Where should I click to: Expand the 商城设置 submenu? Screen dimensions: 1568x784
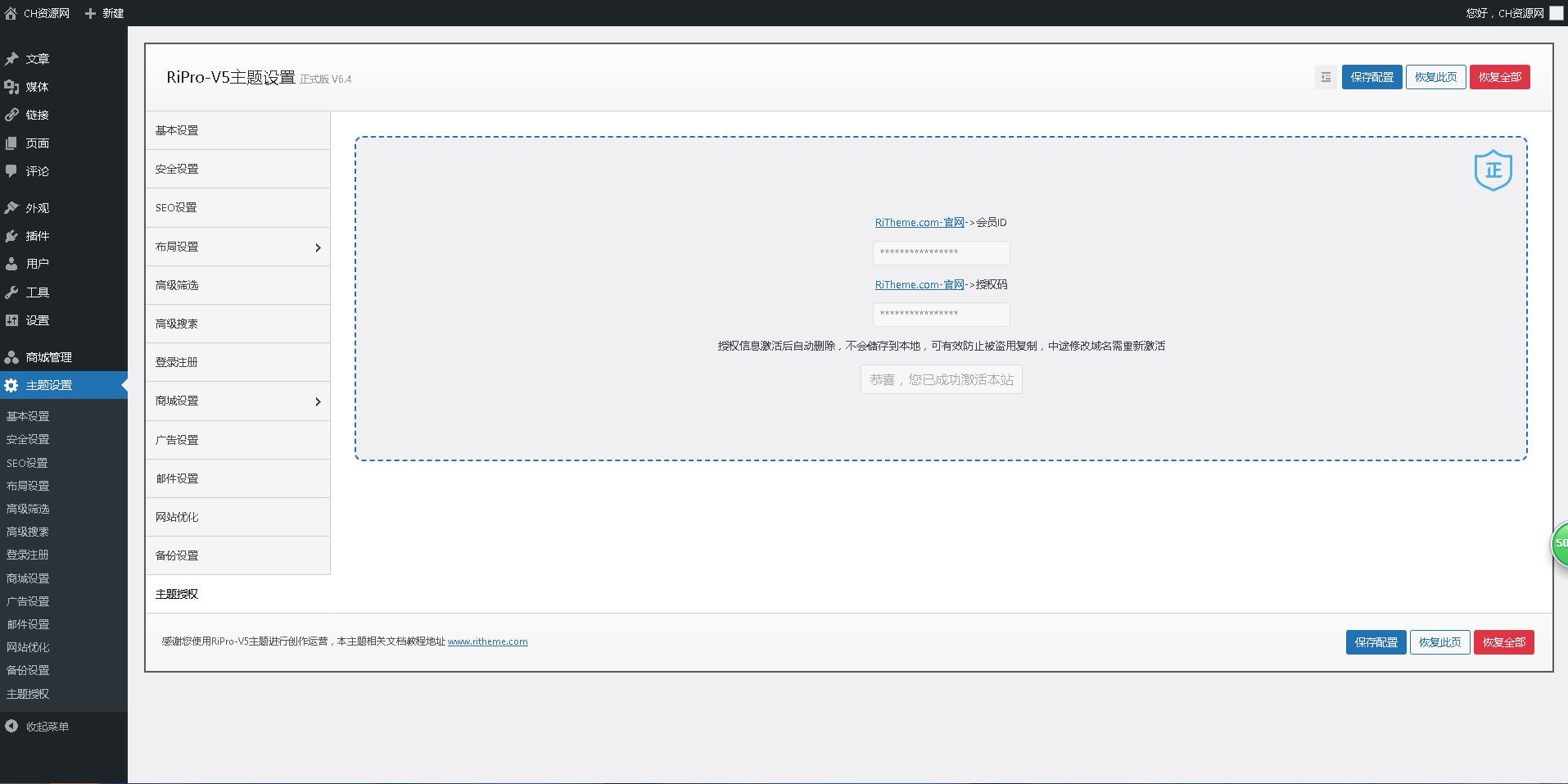pyautogui.click(x=237, y=401)
